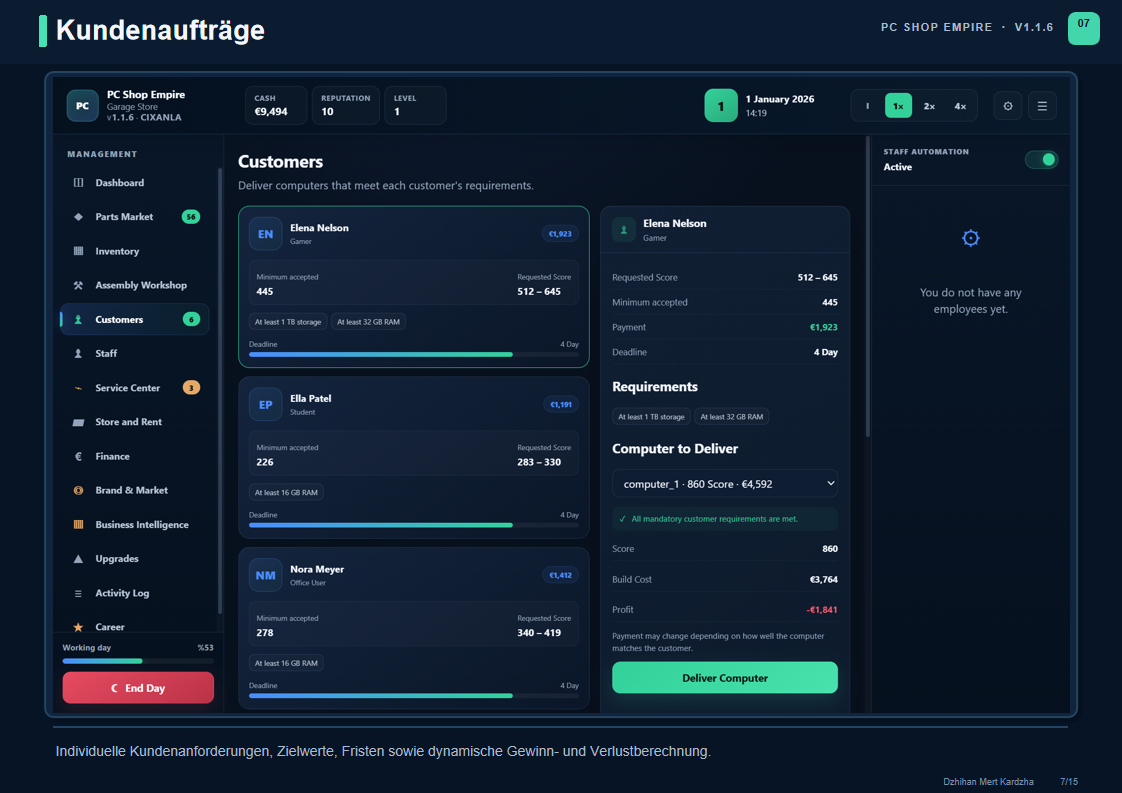
Task: Toggle the Staff Automation switch
Action: click(x=1041, y=160)
